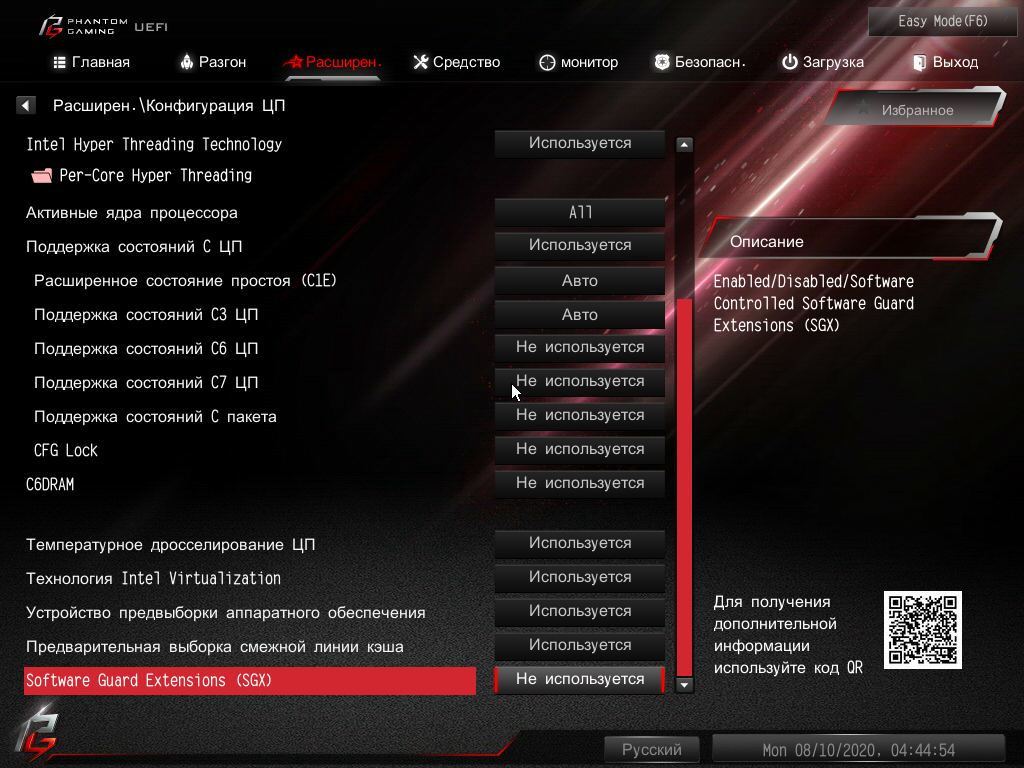Toggle Intel Hyper Threading Technology setting
Screen dimensions: 1024x768
pos(579,144)
